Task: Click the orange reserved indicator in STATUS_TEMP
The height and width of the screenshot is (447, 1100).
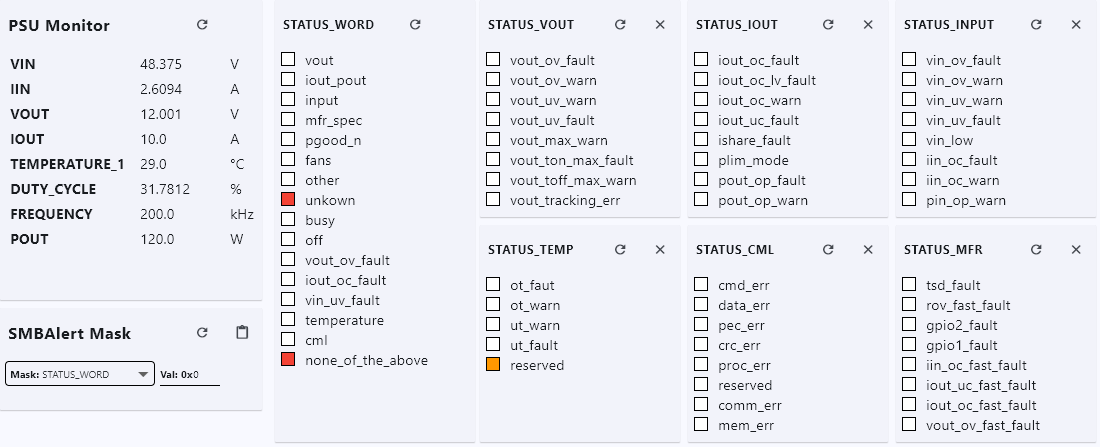Action: point(493,365)
